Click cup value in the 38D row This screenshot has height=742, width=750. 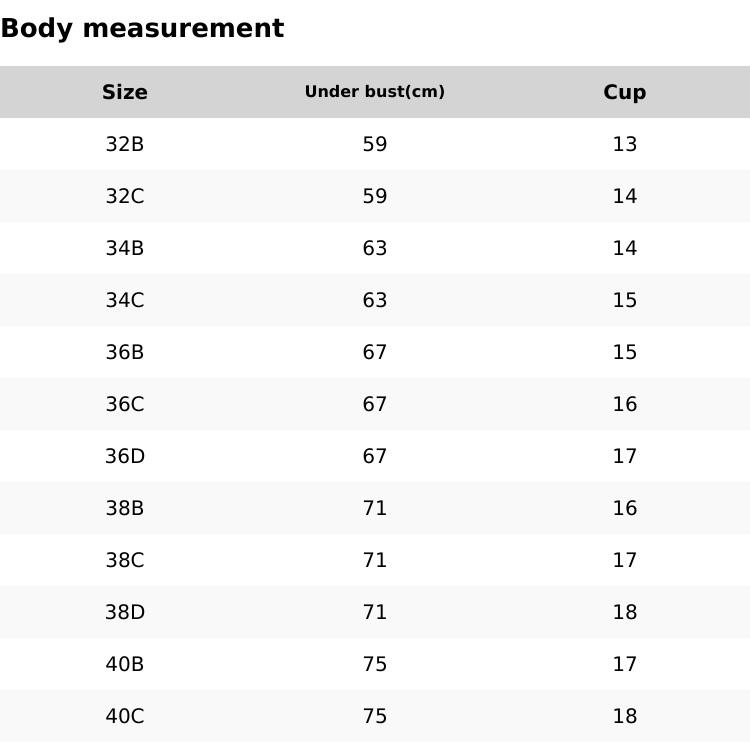pos(625,612)
